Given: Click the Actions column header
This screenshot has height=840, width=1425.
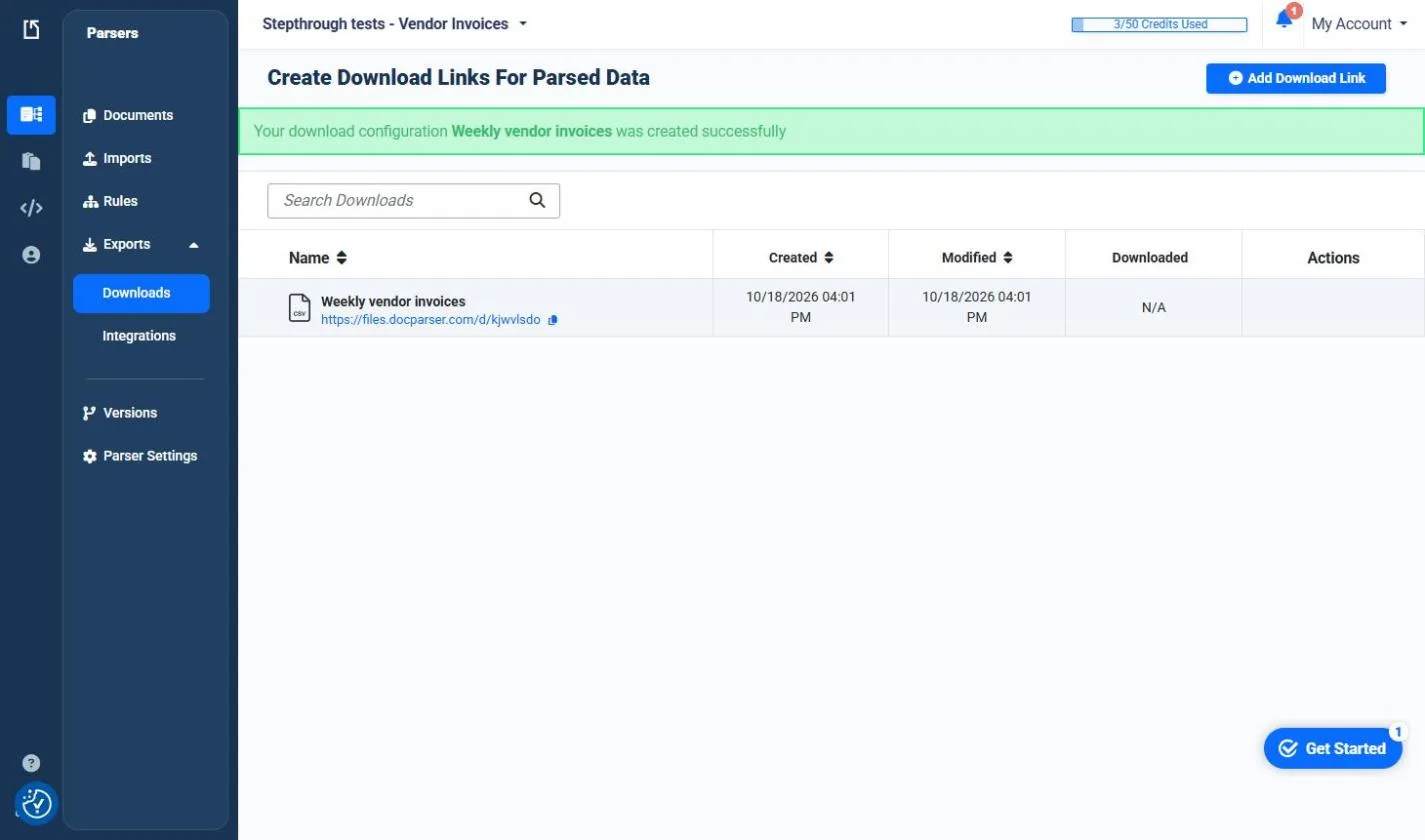Looking at the screenshot, I should click(1333, 258).
